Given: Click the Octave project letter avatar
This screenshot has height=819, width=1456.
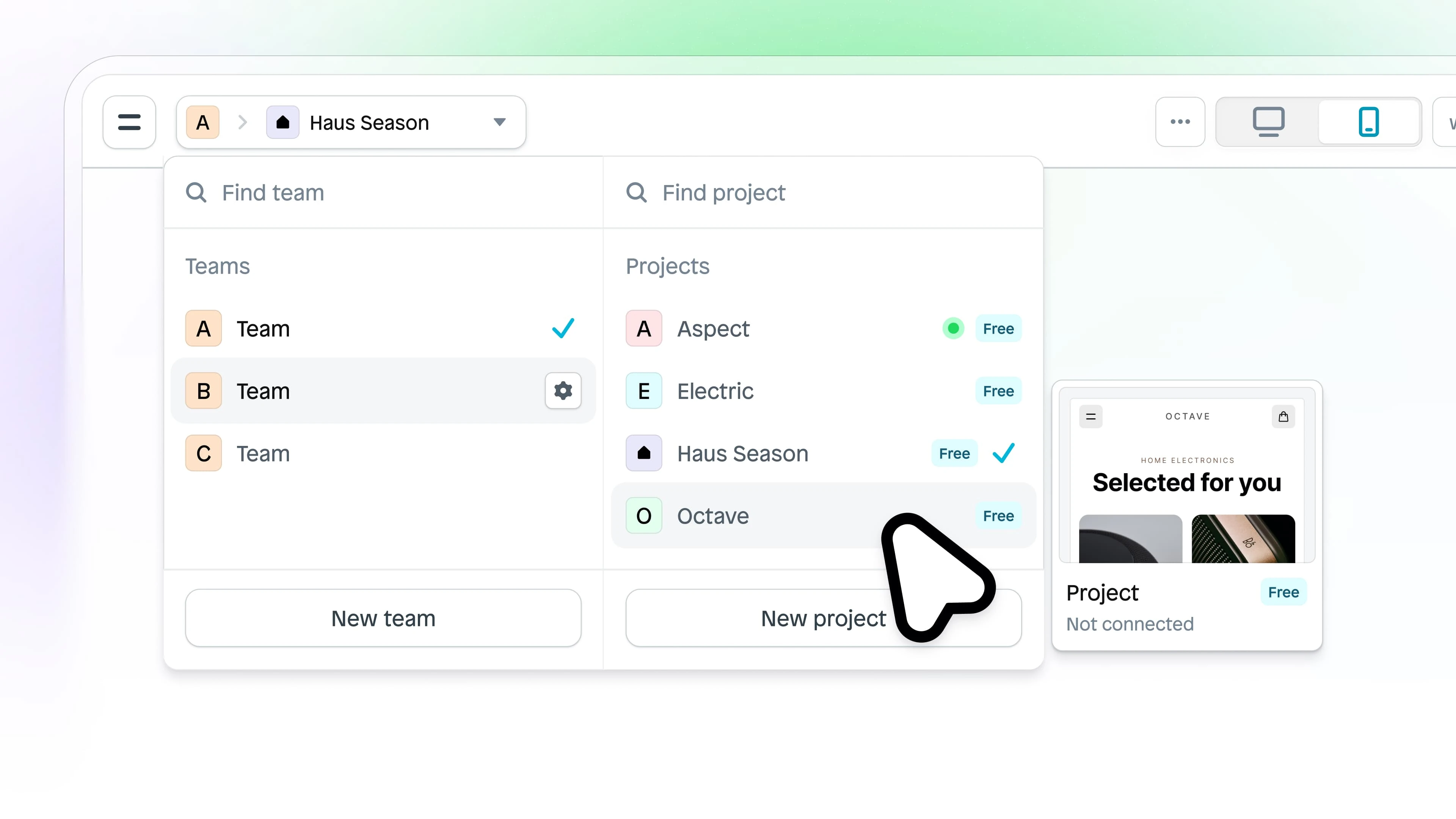Looking at the screenshot, I should pyautogui.click(x=644, y=516).
